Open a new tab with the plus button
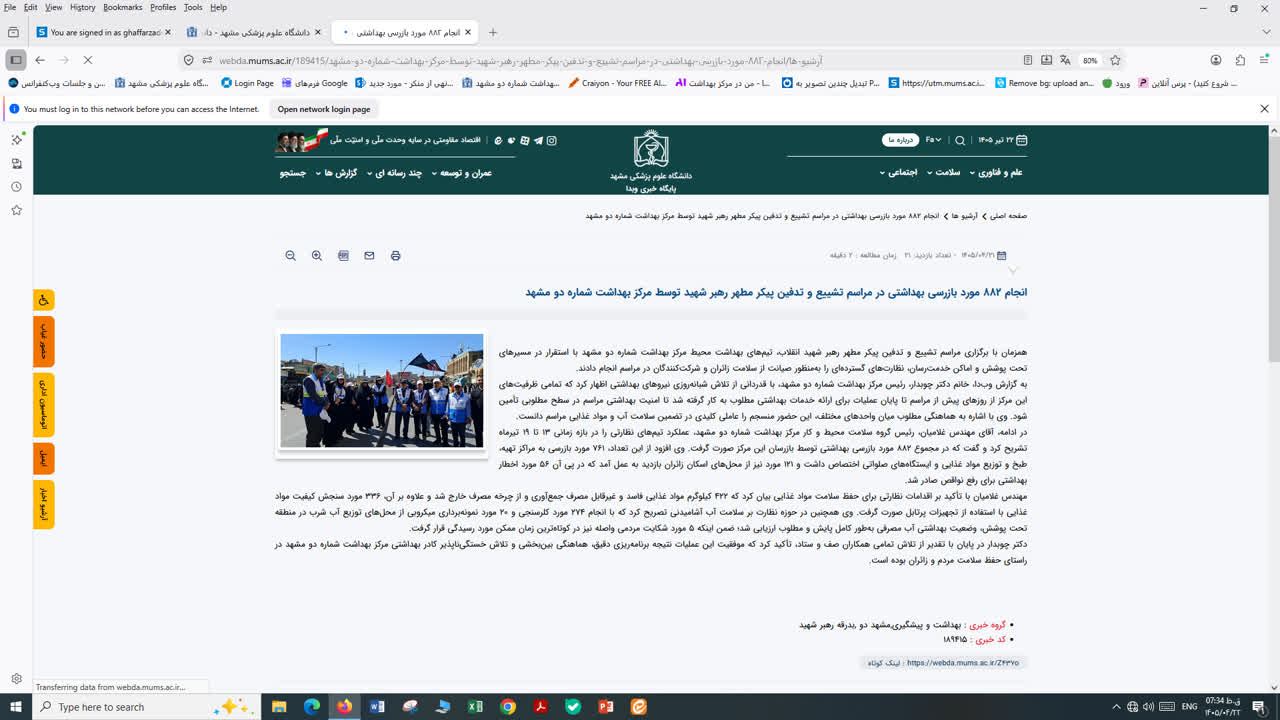Screen dimensions: 1280x720 coord(493,32)
